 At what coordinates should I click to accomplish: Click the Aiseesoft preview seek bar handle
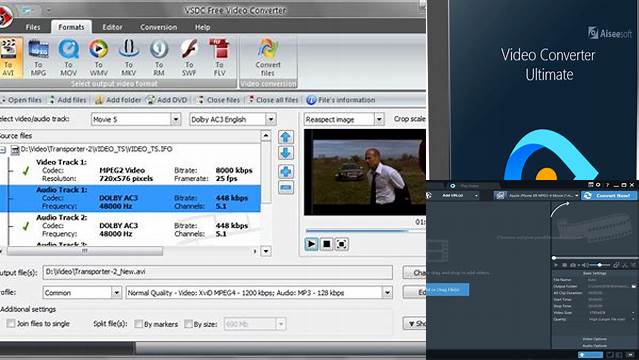tap(554, 258)
